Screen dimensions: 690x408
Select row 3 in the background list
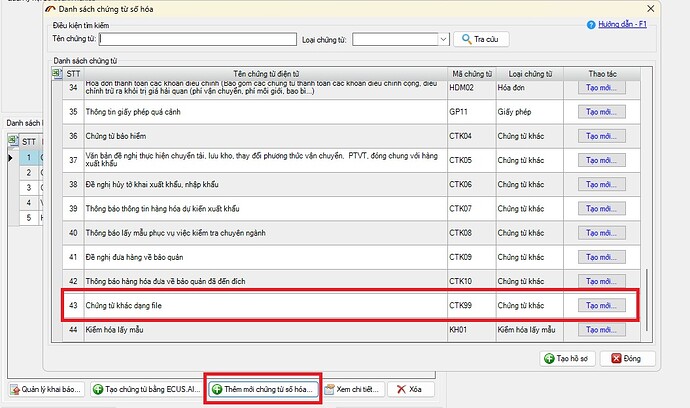pos(29,187)
